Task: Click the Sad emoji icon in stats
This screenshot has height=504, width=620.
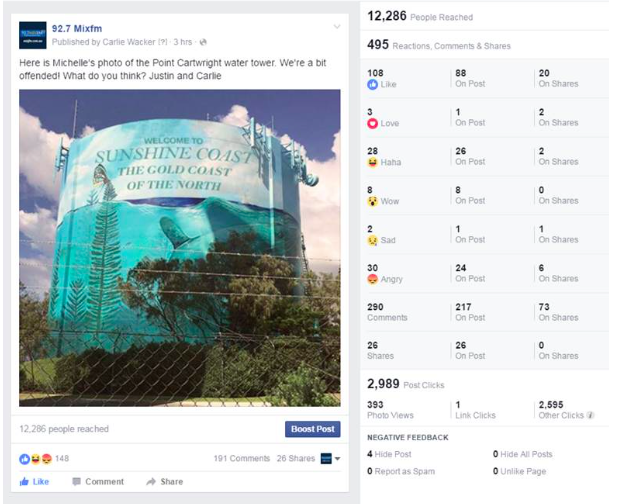Action: [372, 240]
